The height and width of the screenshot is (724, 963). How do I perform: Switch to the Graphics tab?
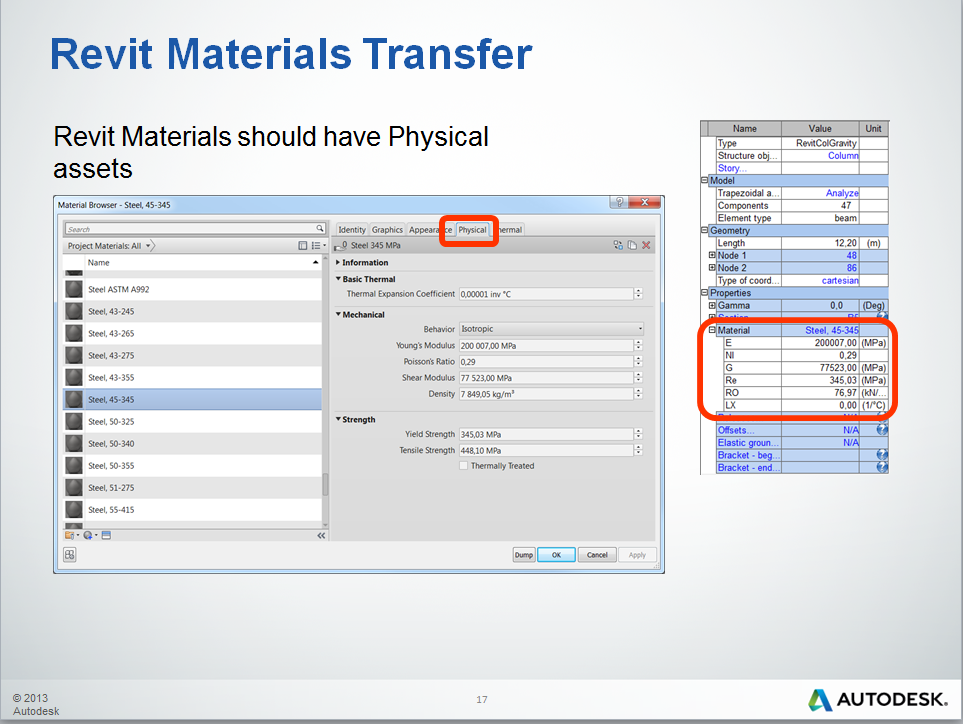[x=387, y=229]
